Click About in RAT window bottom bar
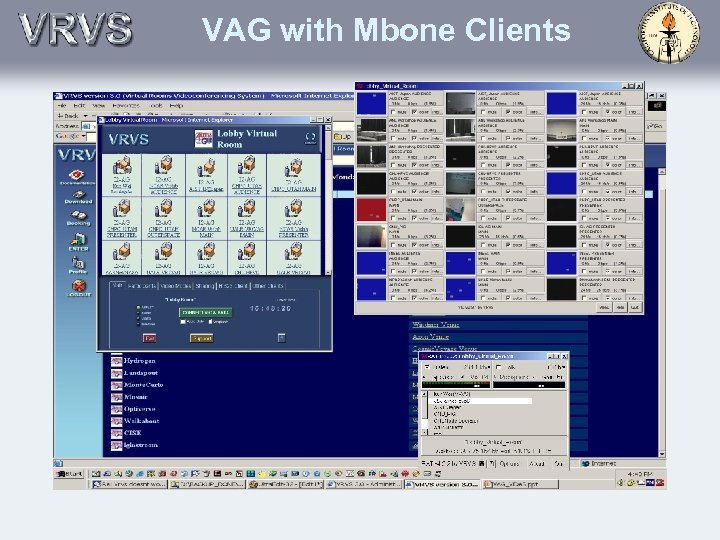Viewport: 720px width, 540px height. click(536, 463)
